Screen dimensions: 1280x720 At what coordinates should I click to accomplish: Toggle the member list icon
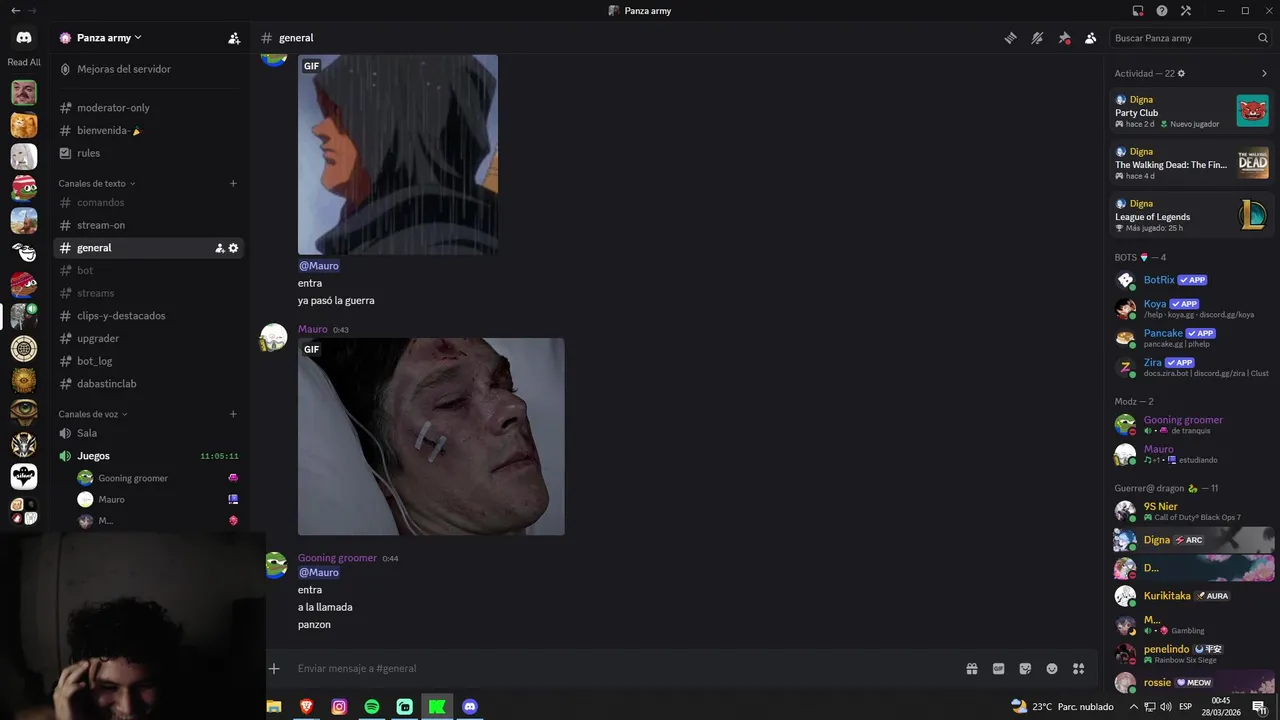1091,38
